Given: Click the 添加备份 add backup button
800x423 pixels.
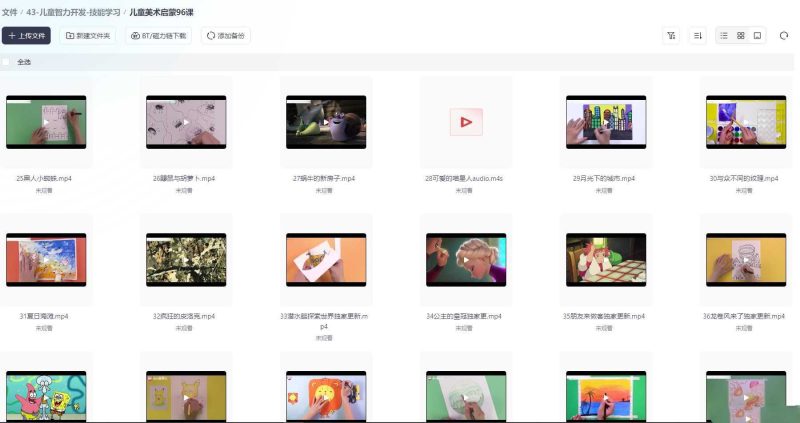Looking at the screenshot, I should point(227,35).
